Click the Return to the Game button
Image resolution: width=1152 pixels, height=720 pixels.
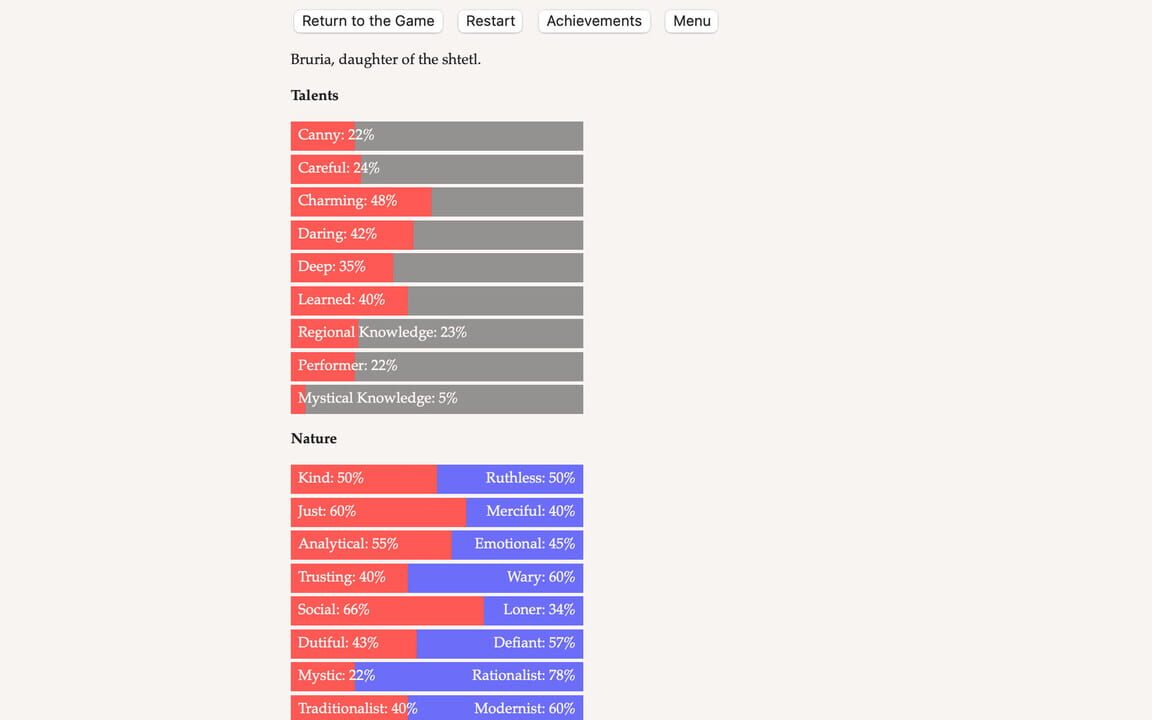(x=368, y=21)
